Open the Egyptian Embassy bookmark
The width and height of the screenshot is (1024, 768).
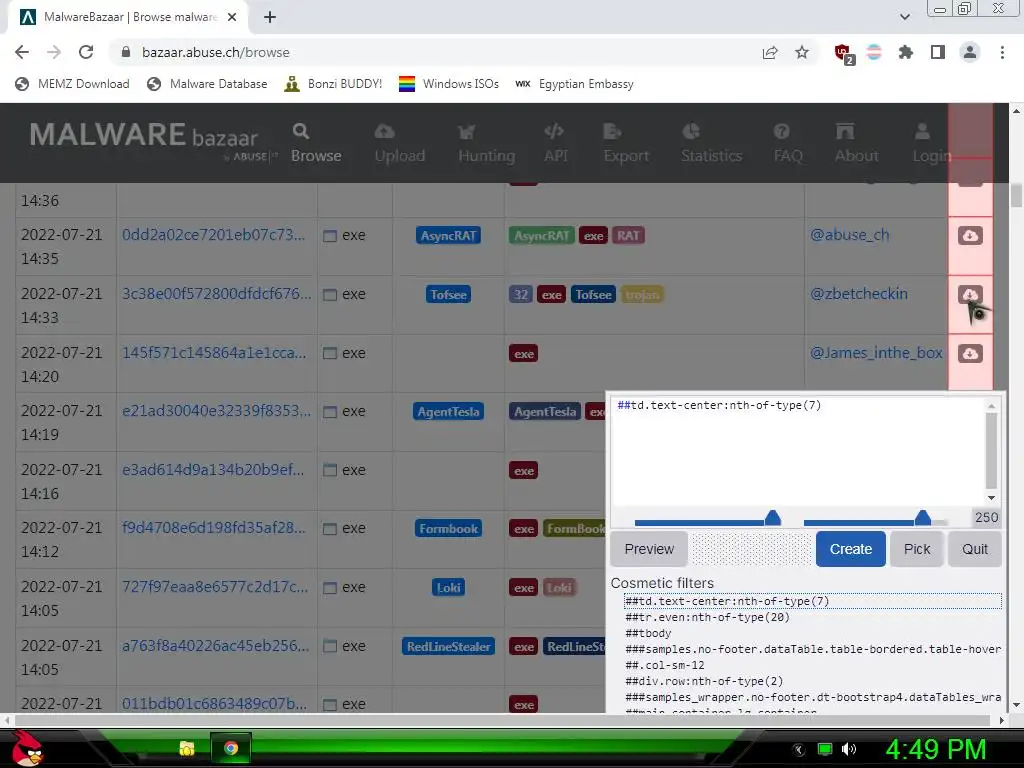pos(574,84)
